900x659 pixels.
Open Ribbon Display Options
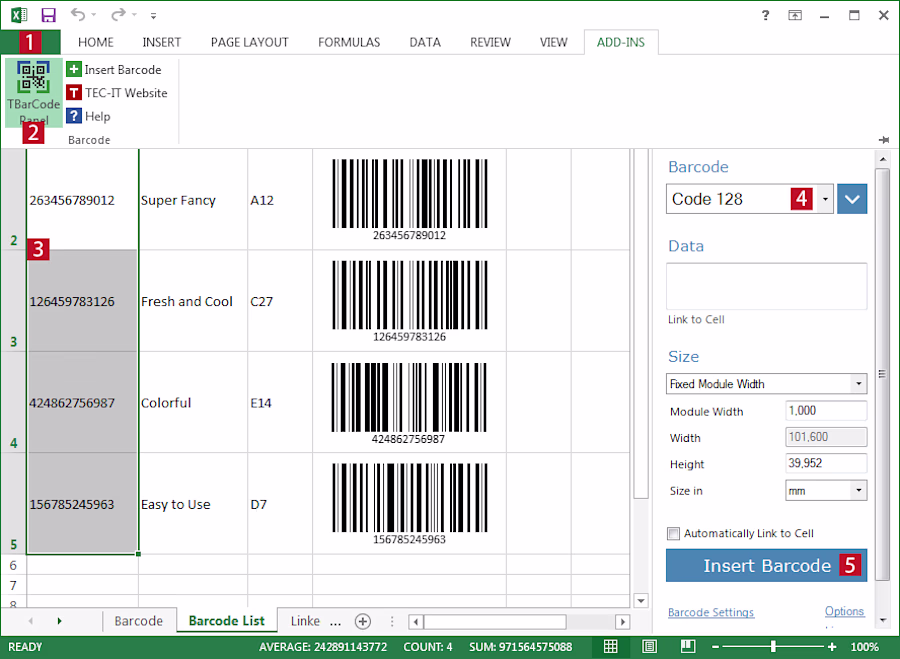795,15
